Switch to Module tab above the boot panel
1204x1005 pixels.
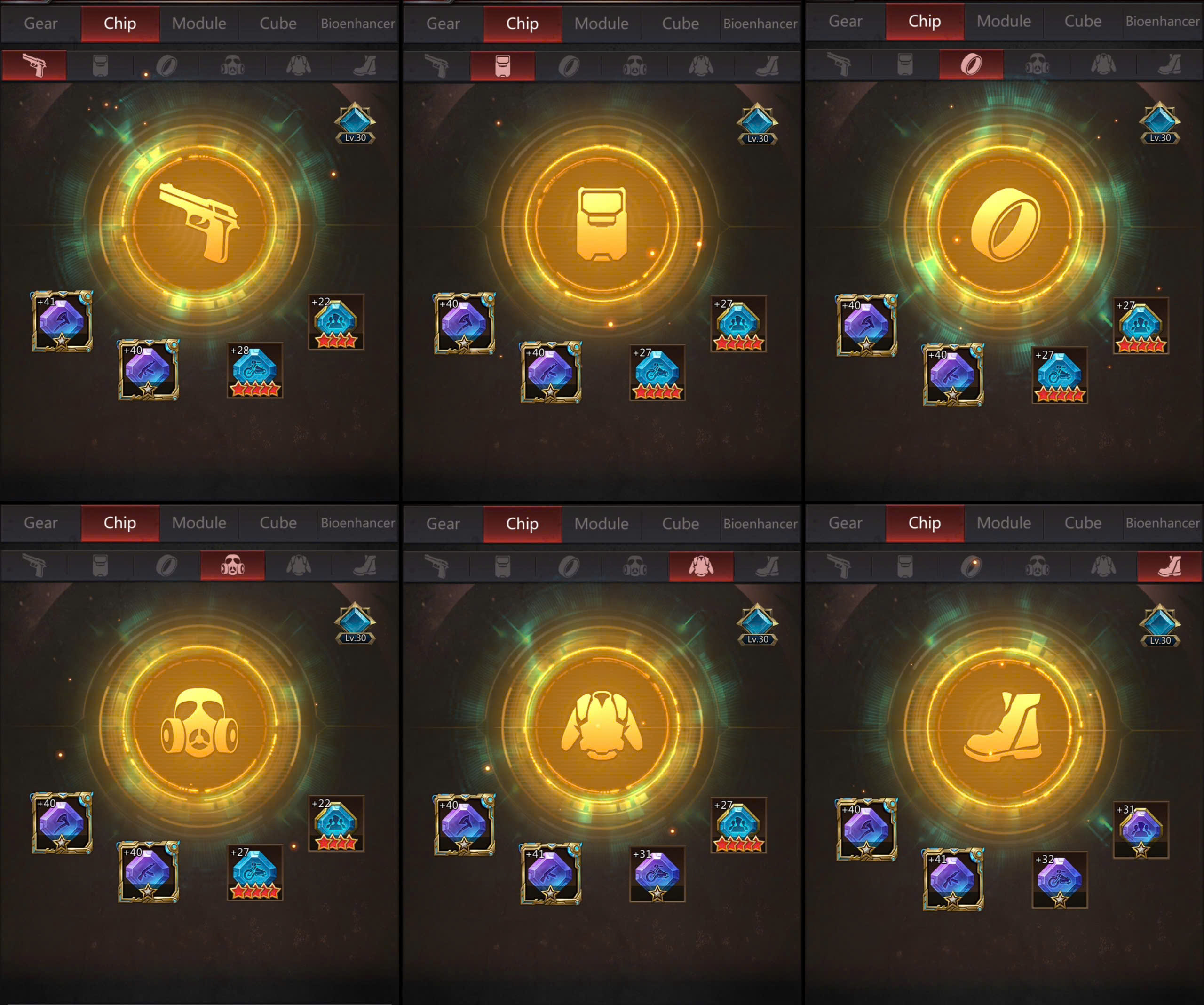(x=1004, y=523)
